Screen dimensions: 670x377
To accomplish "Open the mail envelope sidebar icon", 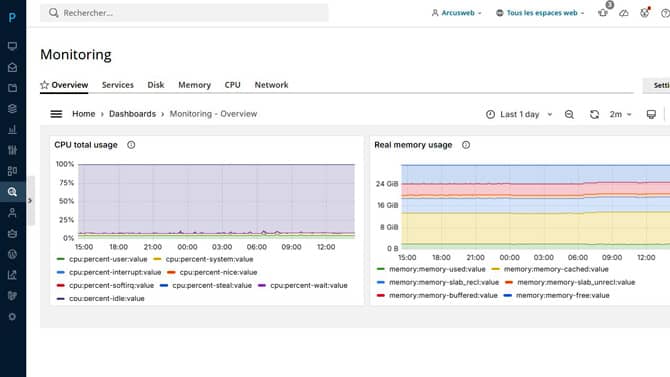I will pos(12,67).
